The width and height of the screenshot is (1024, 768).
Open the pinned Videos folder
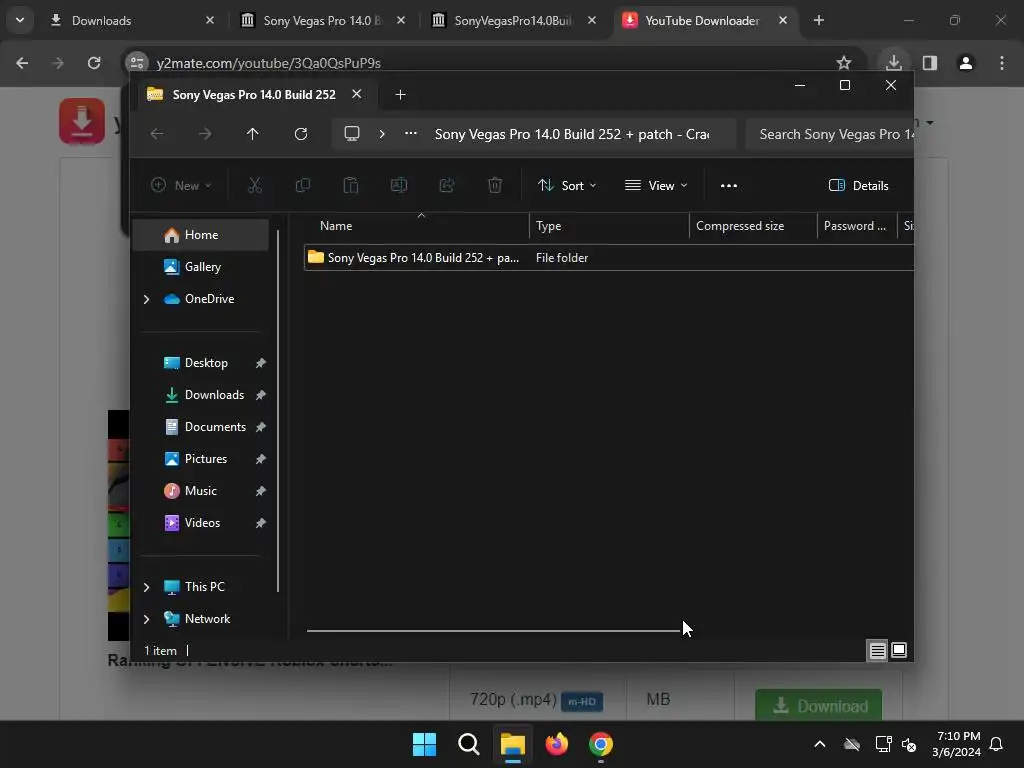click(x=201, y=523)
